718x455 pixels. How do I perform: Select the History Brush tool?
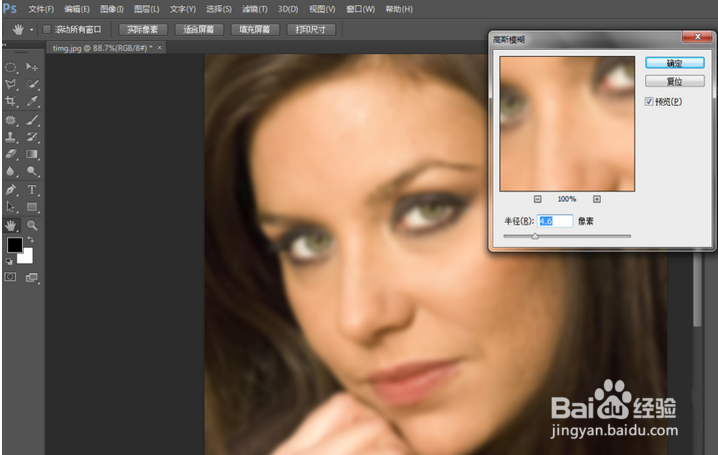click(32, 137)
